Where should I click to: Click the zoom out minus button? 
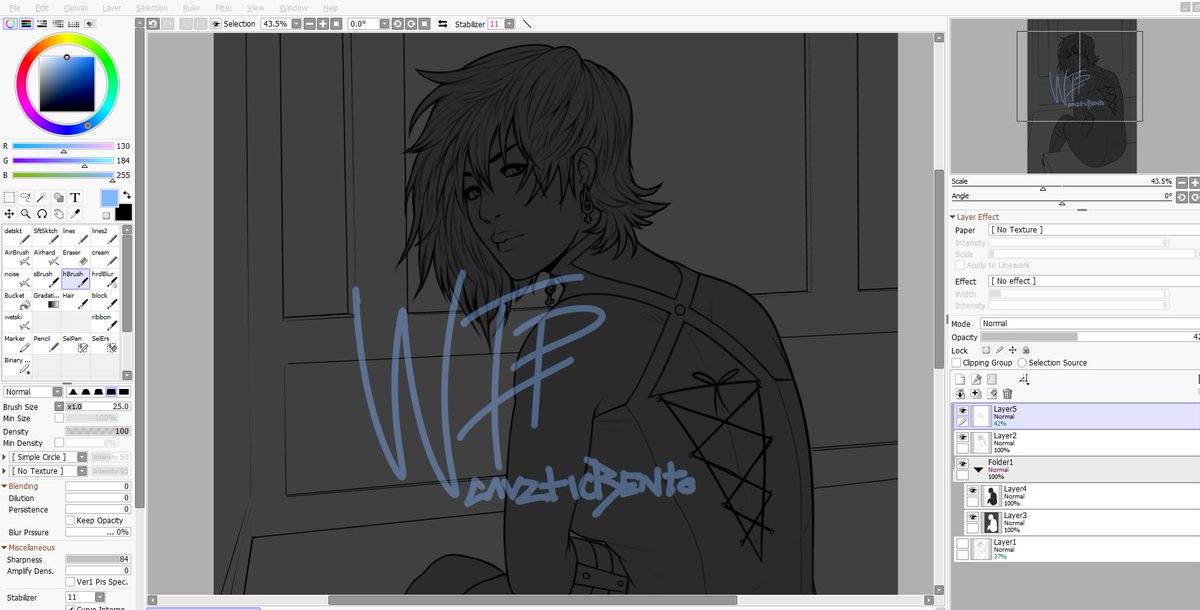pos(309,23)
